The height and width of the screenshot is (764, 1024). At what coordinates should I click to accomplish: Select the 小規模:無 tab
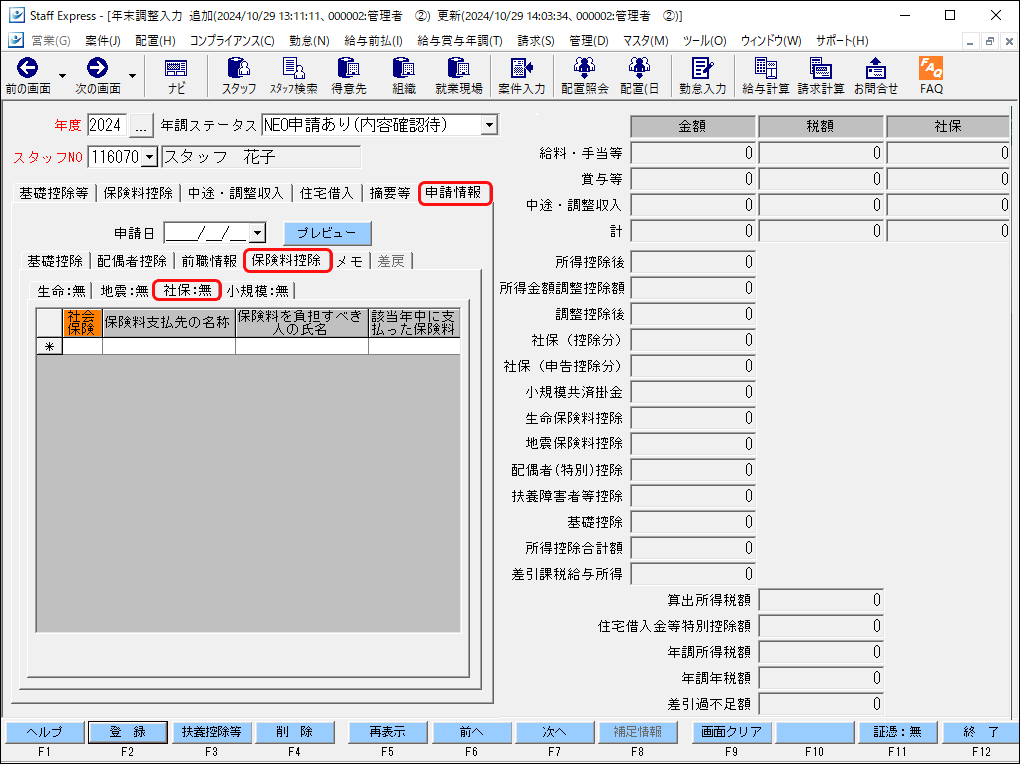pos(257,291)
